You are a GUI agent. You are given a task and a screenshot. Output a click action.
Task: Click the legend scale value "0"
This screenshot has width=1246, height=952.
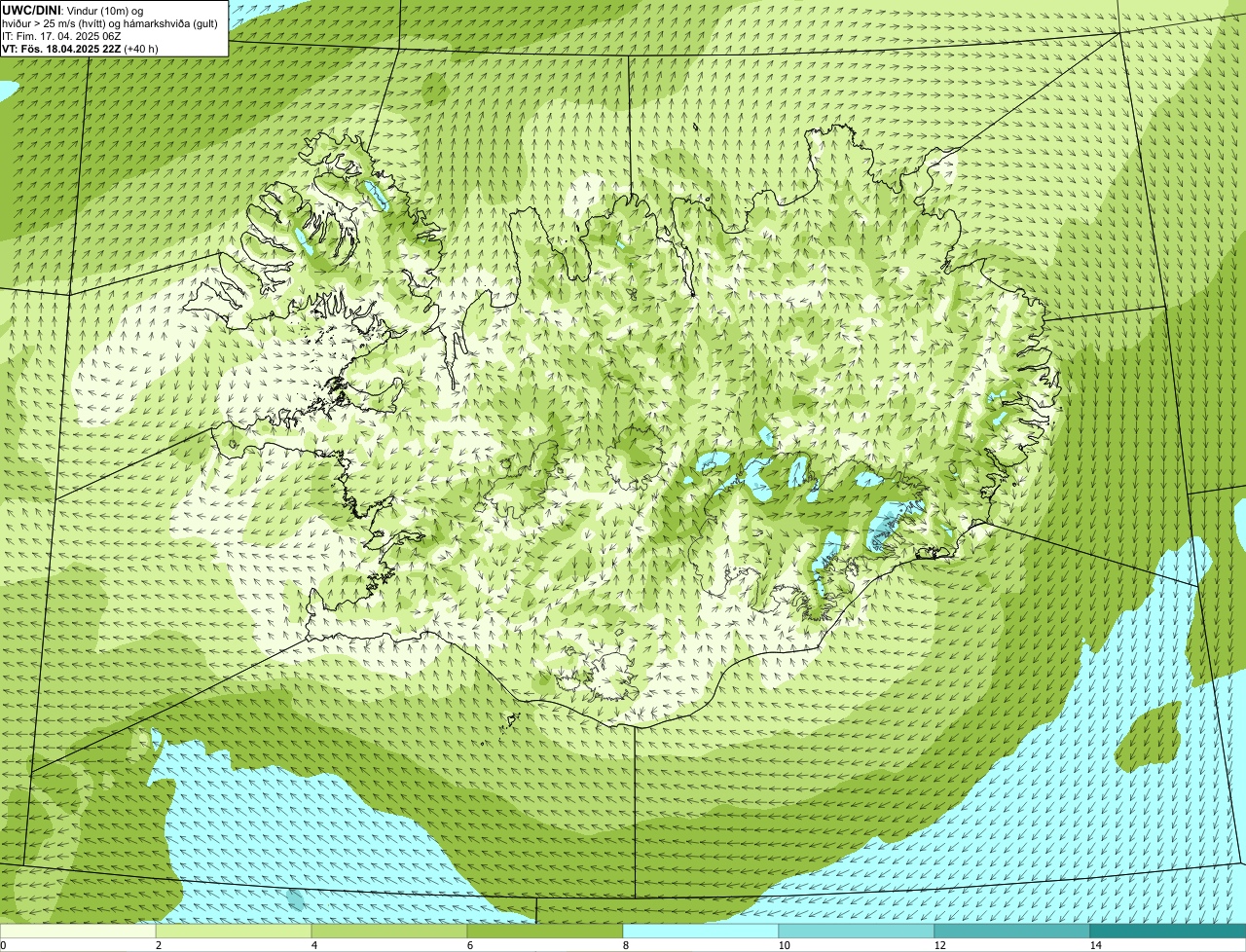[x=3, y=945]
